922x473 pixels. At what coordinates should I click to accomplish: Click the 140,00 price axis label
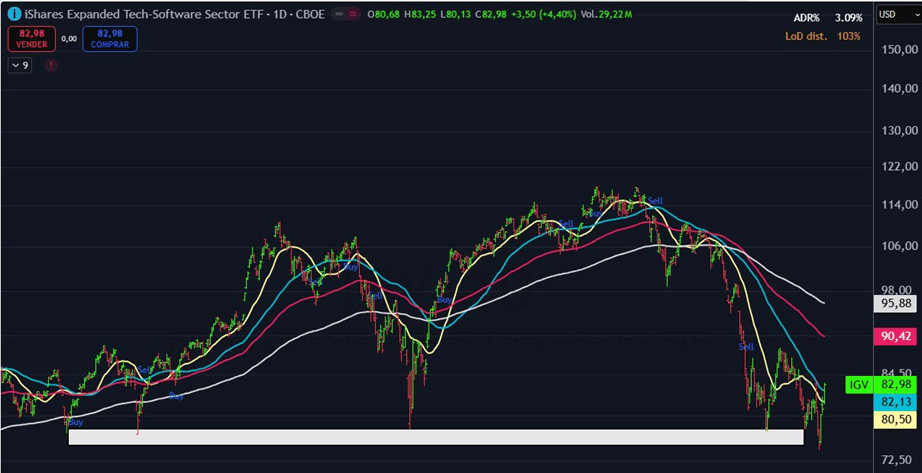[x=901, y=88]
